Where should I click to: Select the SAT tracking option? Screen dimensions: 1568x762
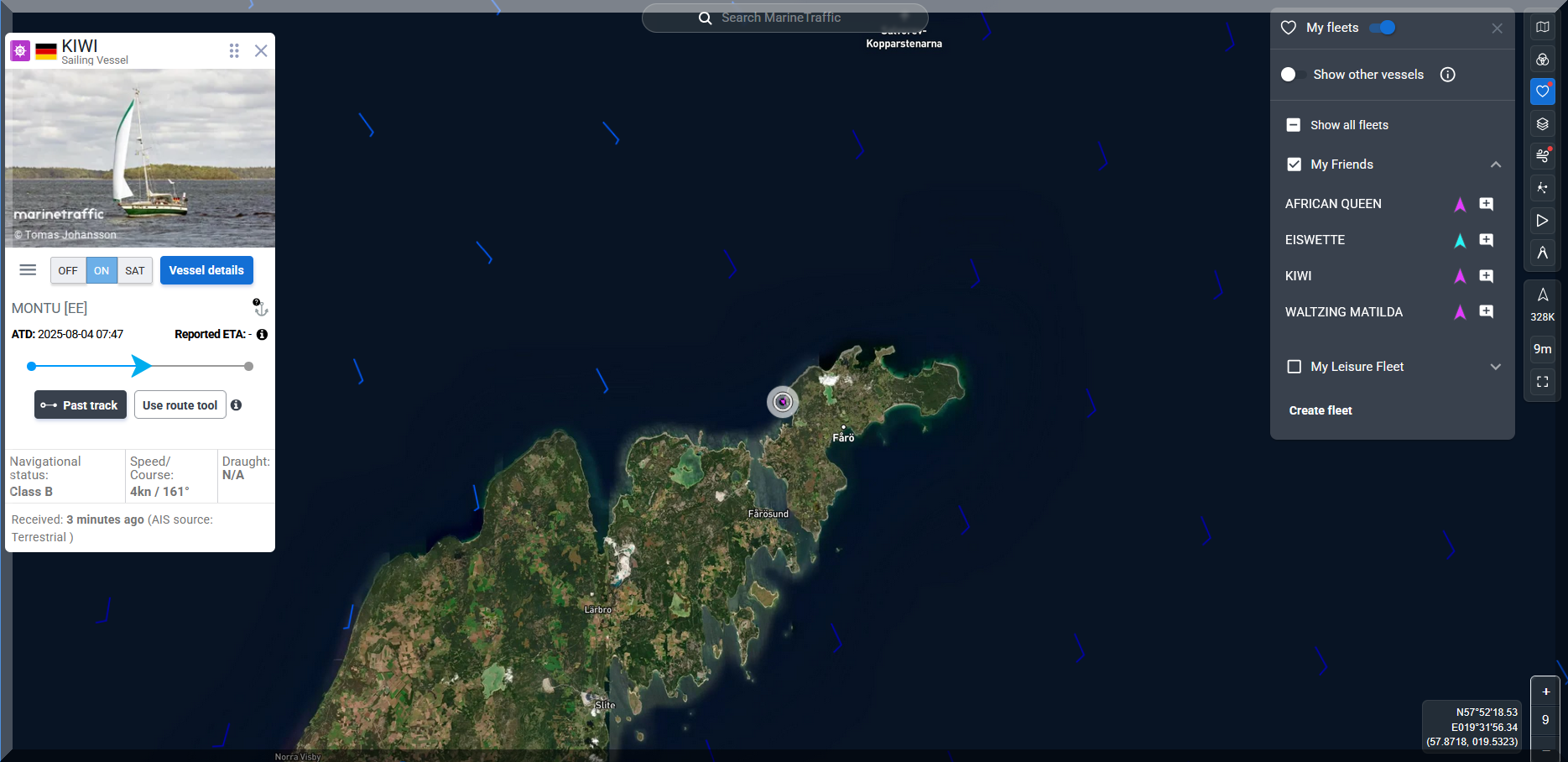[x=135, y=271]
